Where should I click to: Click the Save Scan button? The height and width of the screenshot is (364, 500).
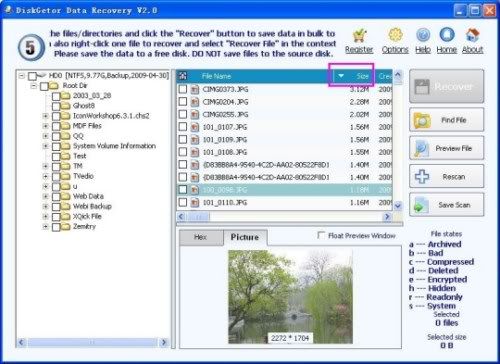[x=446, y=205]
